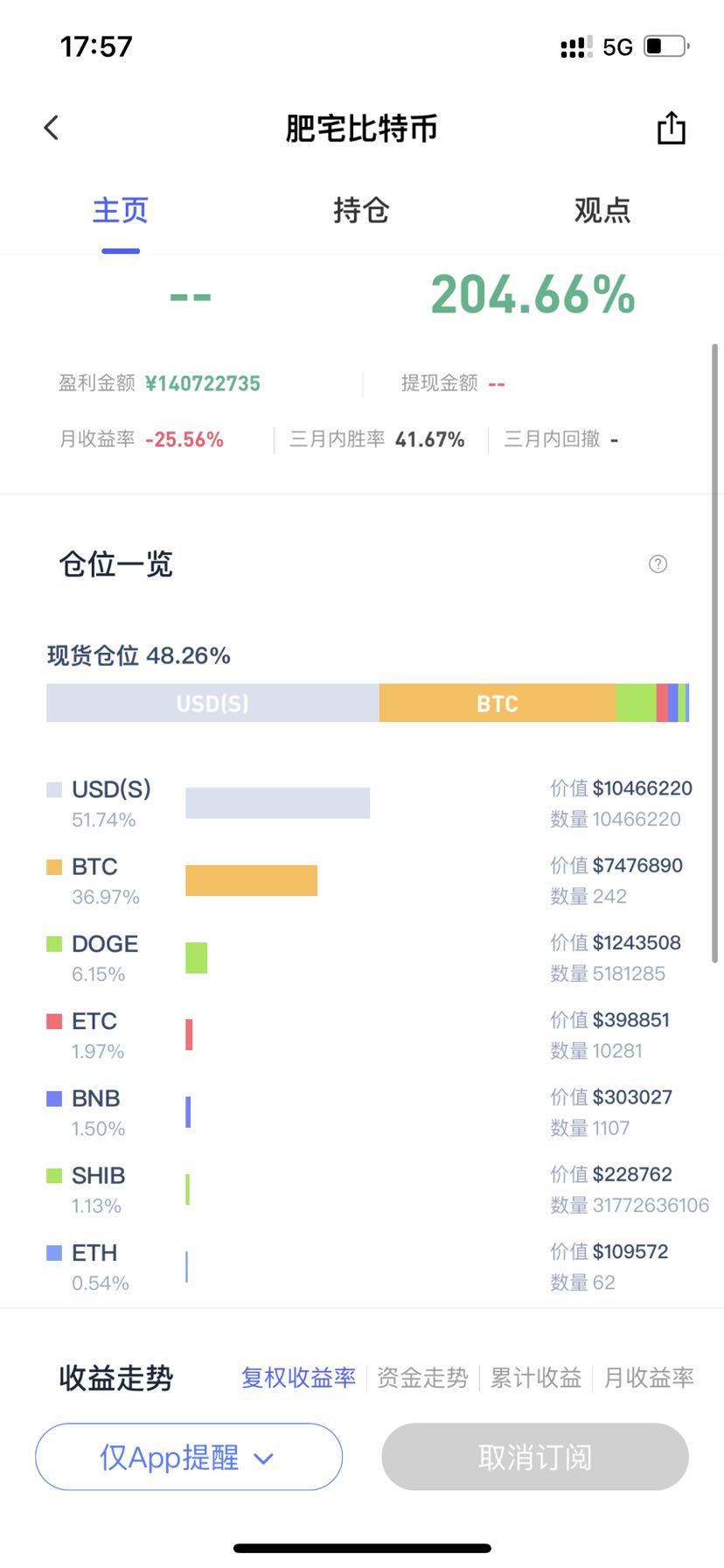Click the ETC red legend square

click(54, 1021)
